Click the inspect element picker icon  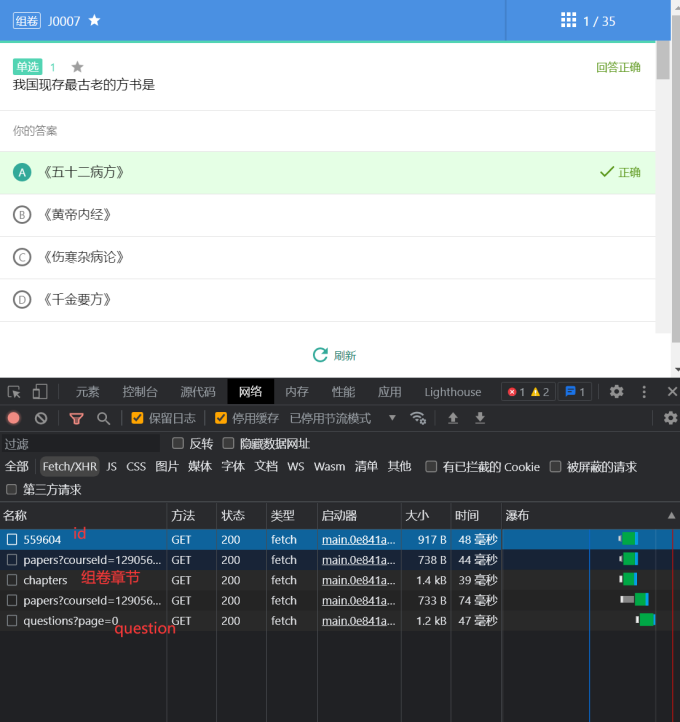tap(13, 392)
